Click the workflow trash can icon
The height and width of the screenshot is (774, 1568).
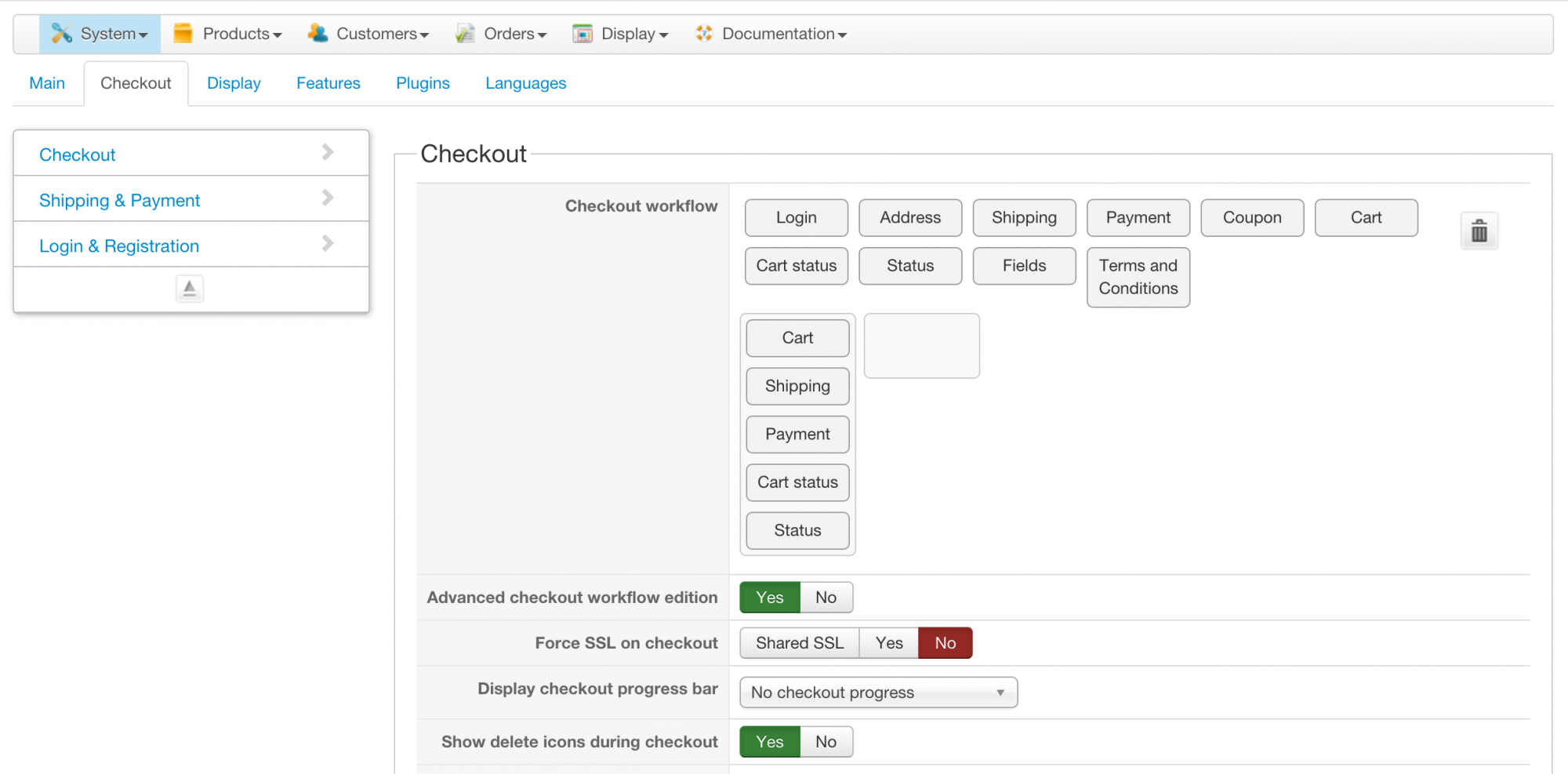point(1479,231)
